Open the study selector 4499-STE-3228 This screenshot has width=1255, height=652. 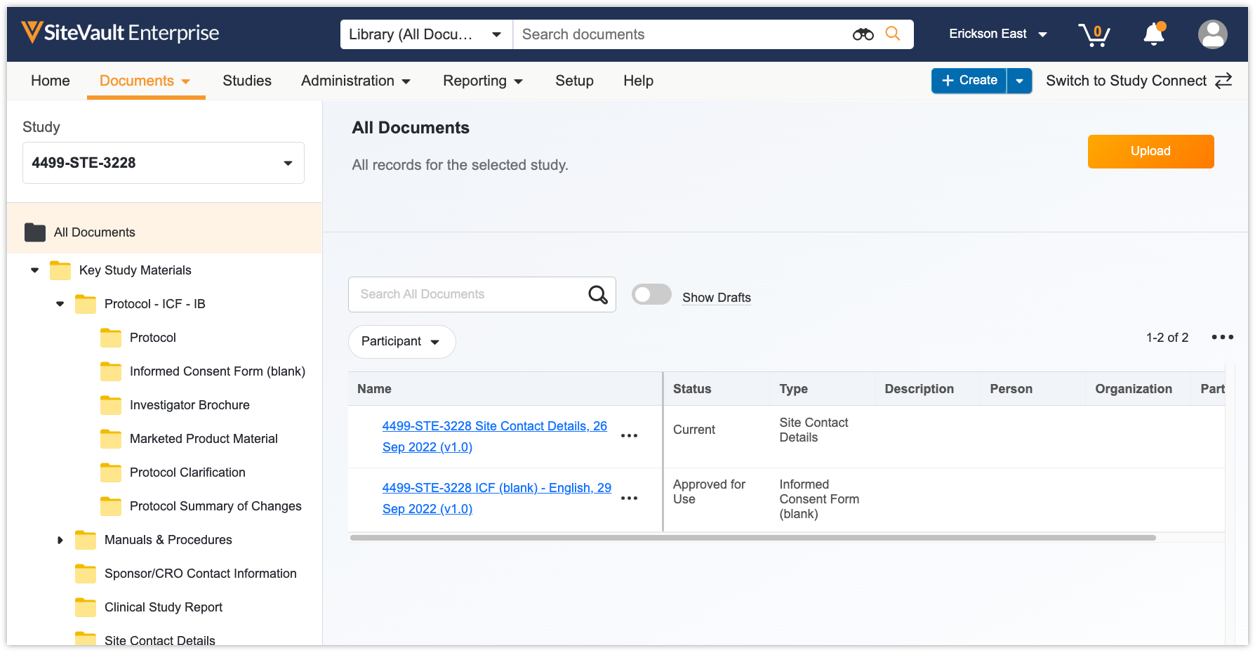coord(164,163)
